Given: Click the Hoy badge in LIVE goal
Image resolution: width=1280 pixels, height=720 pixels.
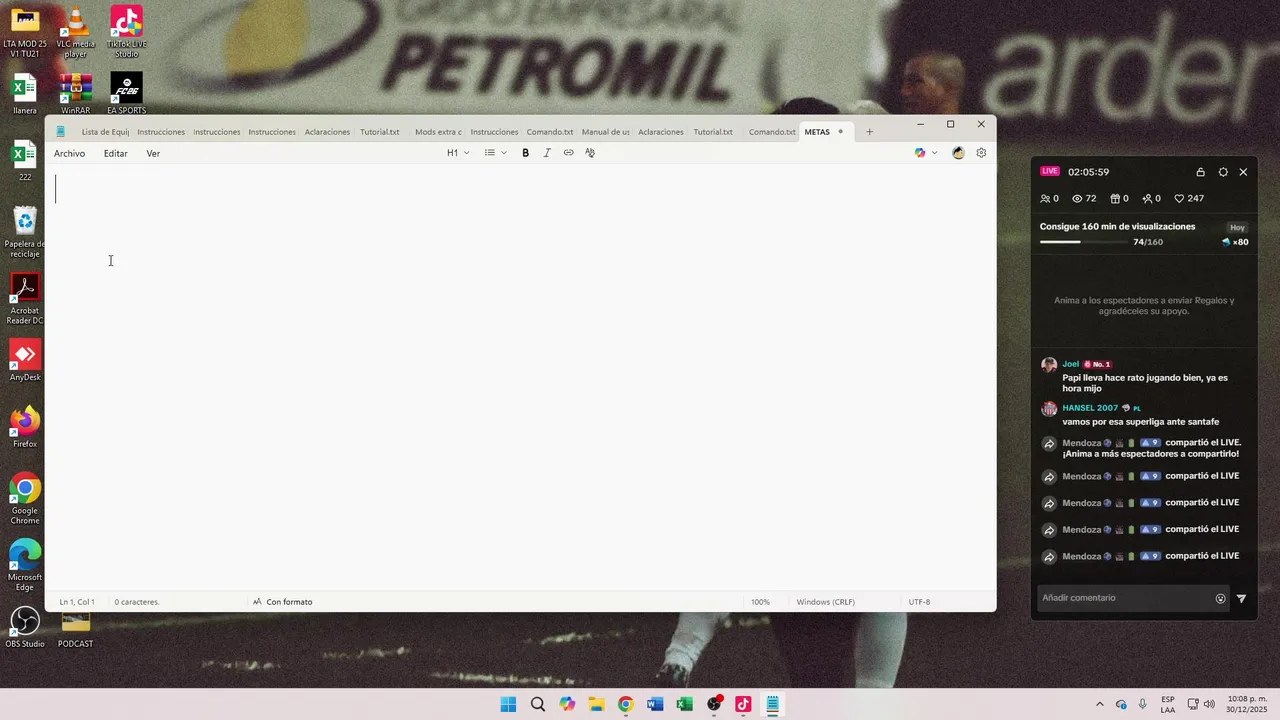Looking at the screenshot, I should (x=1238, y=227).
